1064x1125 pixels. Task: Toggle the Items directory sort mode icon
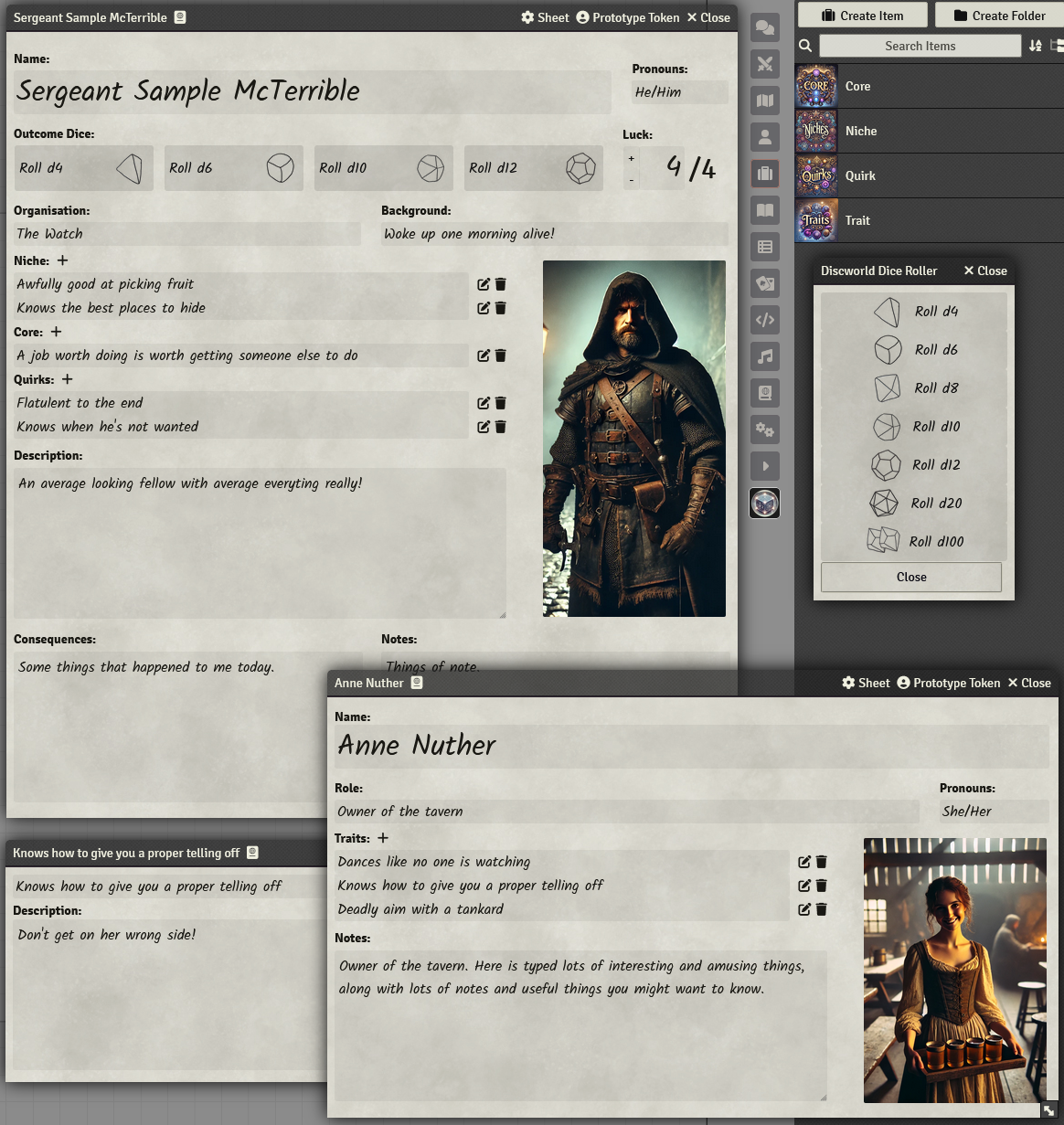point(1036,46)
